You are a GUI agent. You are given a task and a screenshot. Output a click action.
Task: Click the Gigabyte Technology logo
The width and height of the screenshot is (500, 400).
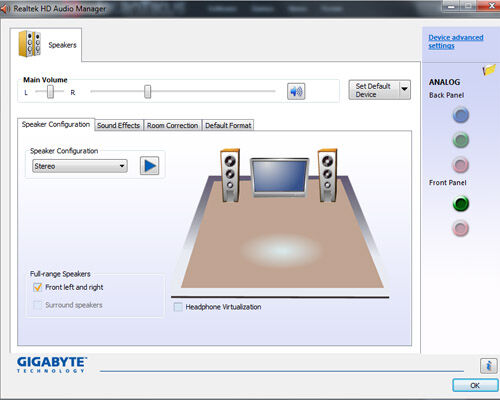(x=52, y=365)
